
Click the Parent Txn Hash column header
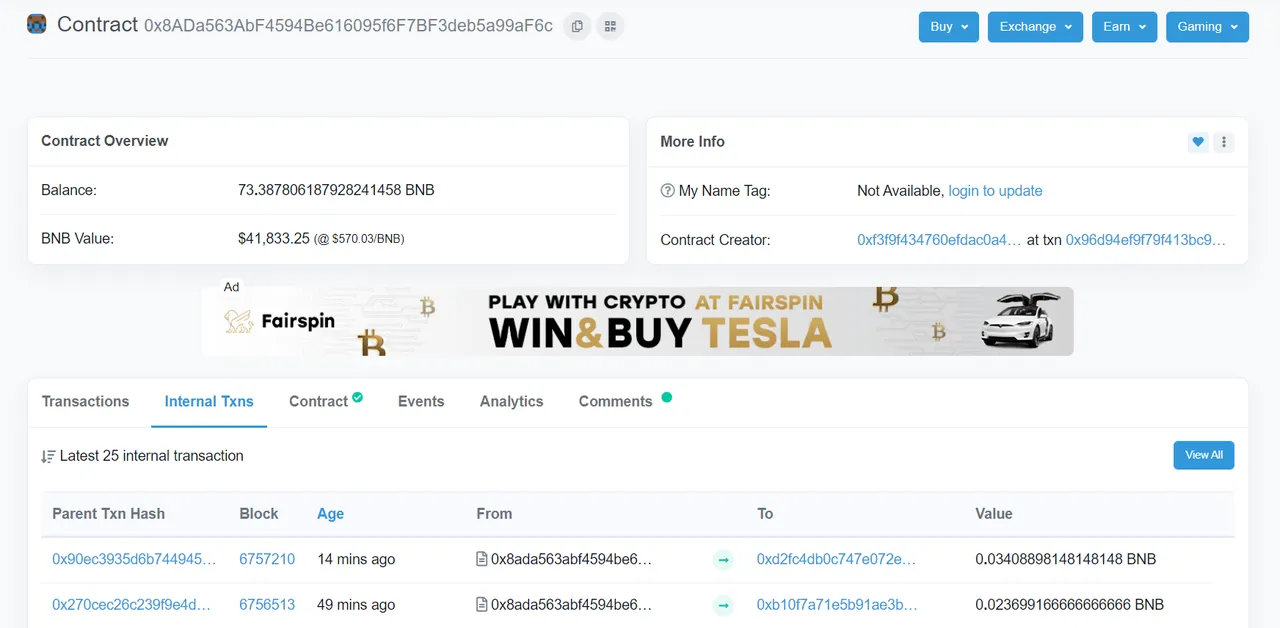pos(108,513)
